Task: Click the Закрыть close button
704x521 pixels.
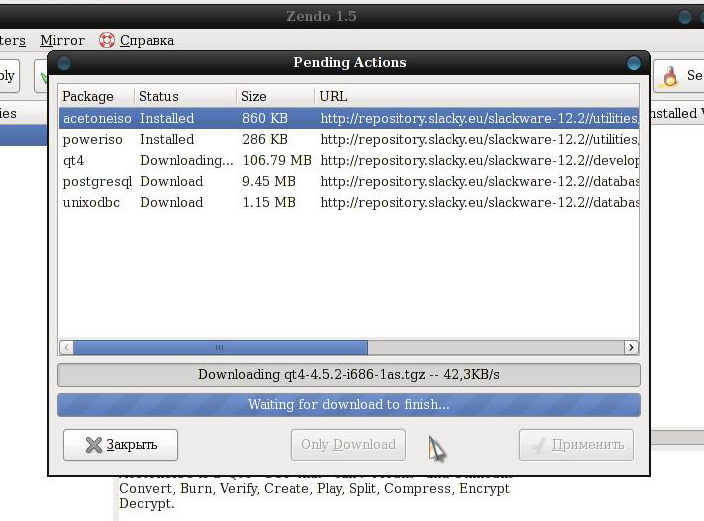Action: pyautogui.click(x=120, y=445)
